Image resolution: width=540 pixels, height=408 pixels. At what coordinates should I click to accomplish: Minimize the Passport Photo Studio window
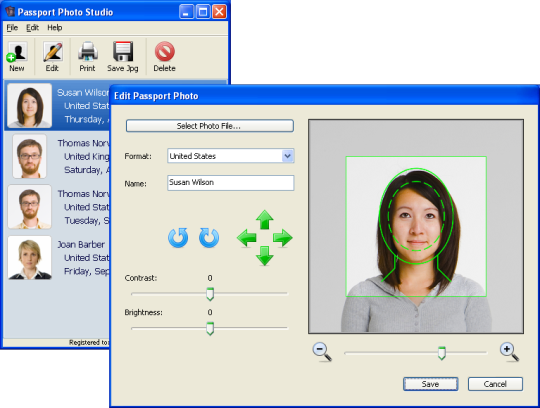coord(186,12)
